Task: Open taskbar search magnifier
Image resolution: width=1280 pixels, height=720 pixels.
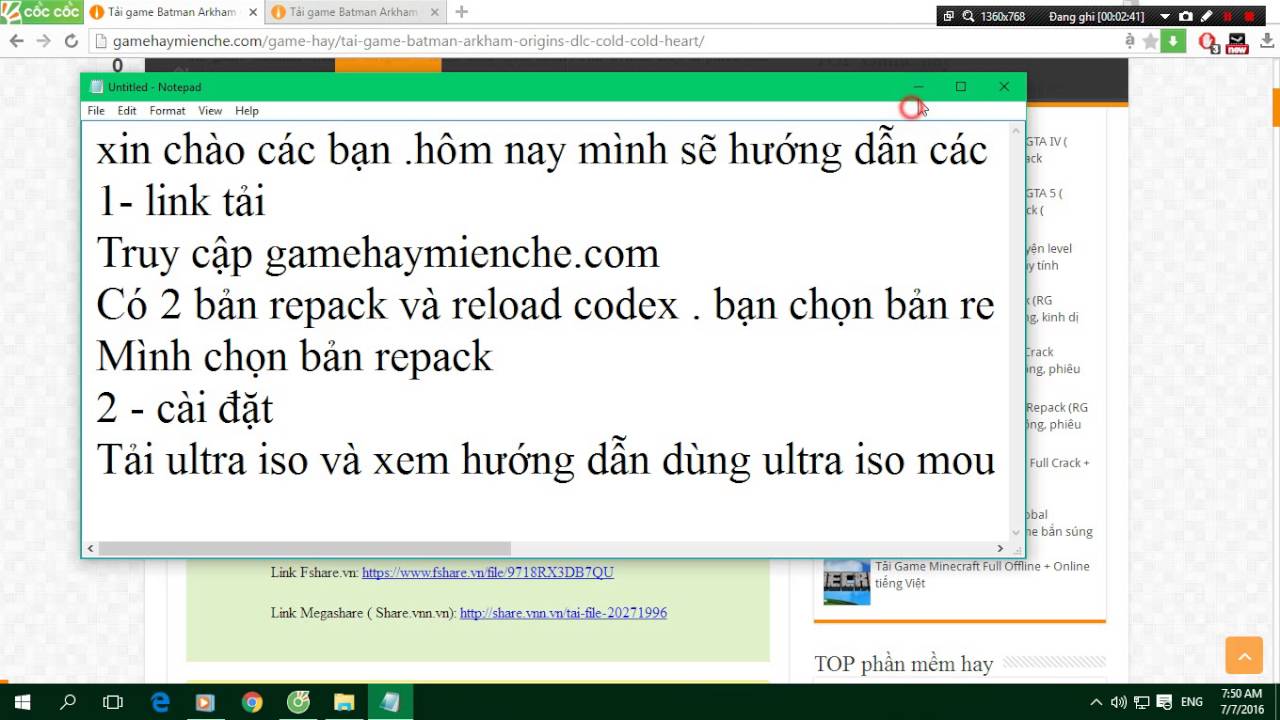Action: (x=68, y=702)
